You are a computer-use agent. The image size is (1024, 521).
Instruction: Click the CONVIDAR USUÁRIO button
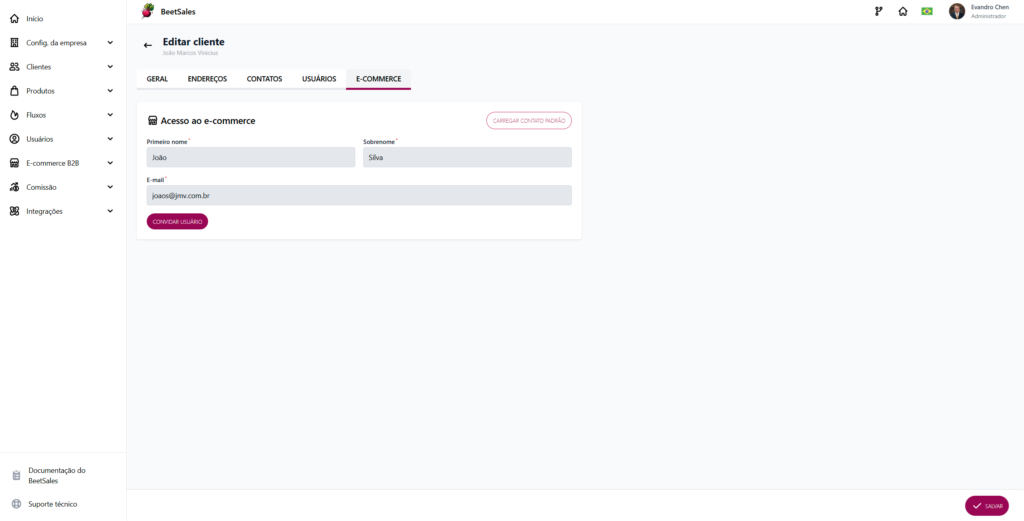click(x=177, y=222)
